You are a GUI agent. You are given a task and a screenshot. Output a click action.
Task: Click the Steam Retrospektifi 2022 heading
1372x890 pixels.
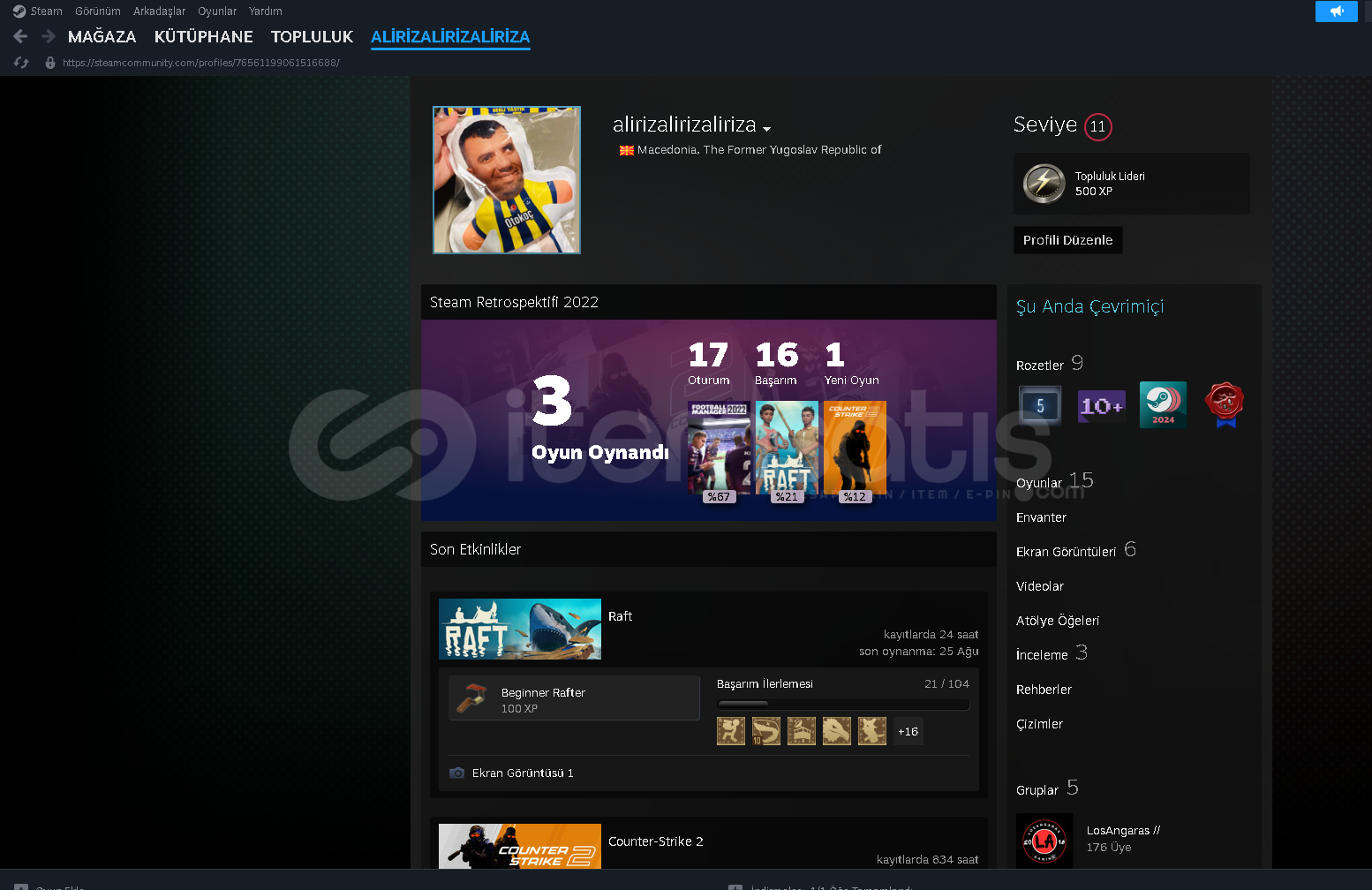(514, 302)
